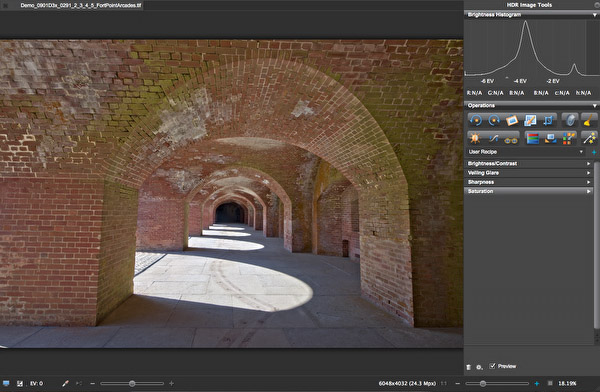Decrease exposure with the left minus button

point(93,383)
